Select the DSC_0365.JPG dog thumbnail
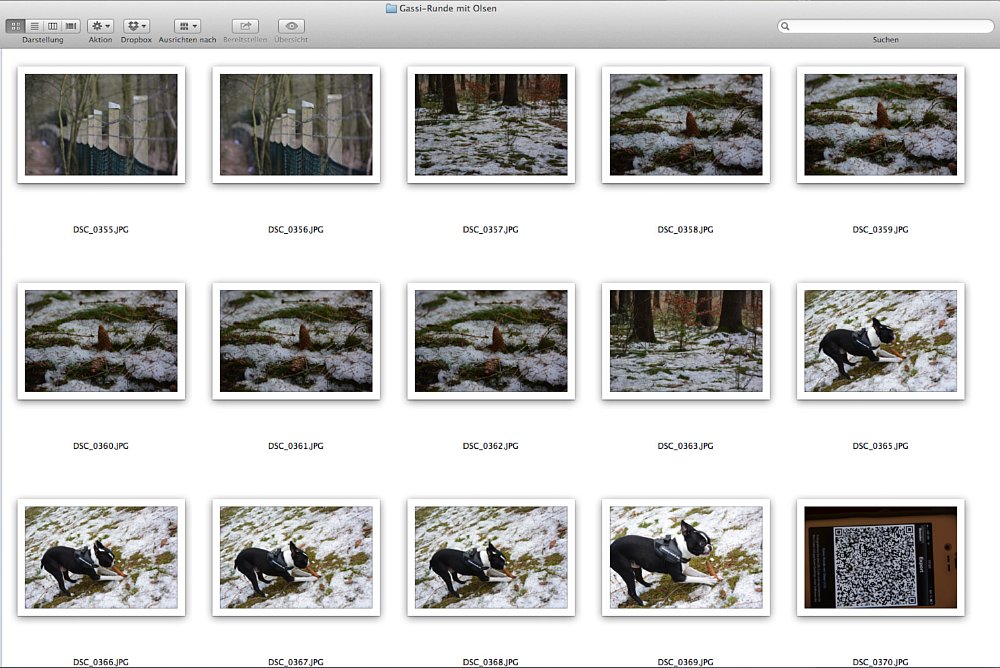This screenshot has width=1000, height=668. (881, 341)
